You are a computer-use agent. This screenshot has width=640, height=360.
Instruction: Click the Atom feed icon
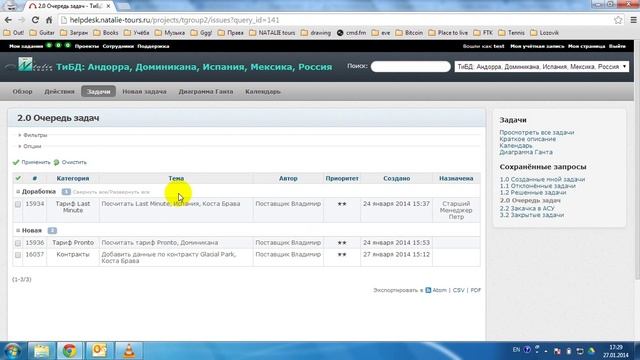428,290
